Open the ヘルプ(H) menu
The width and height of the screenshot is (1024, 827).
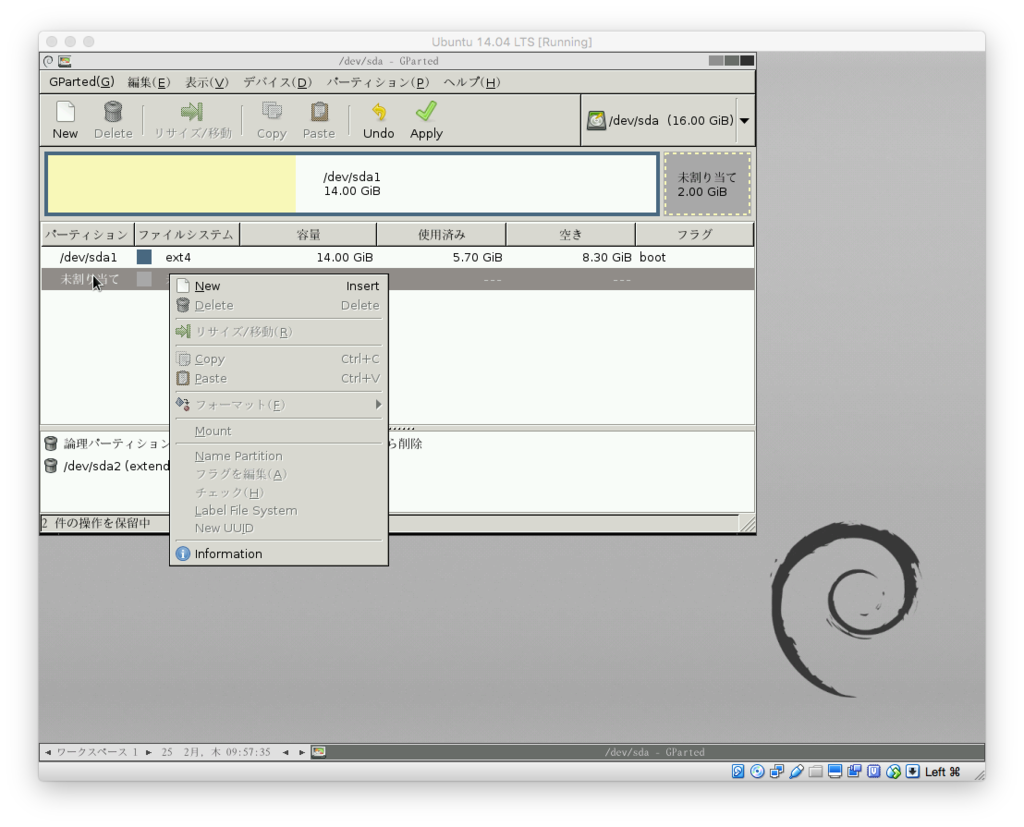click(472, 82)
